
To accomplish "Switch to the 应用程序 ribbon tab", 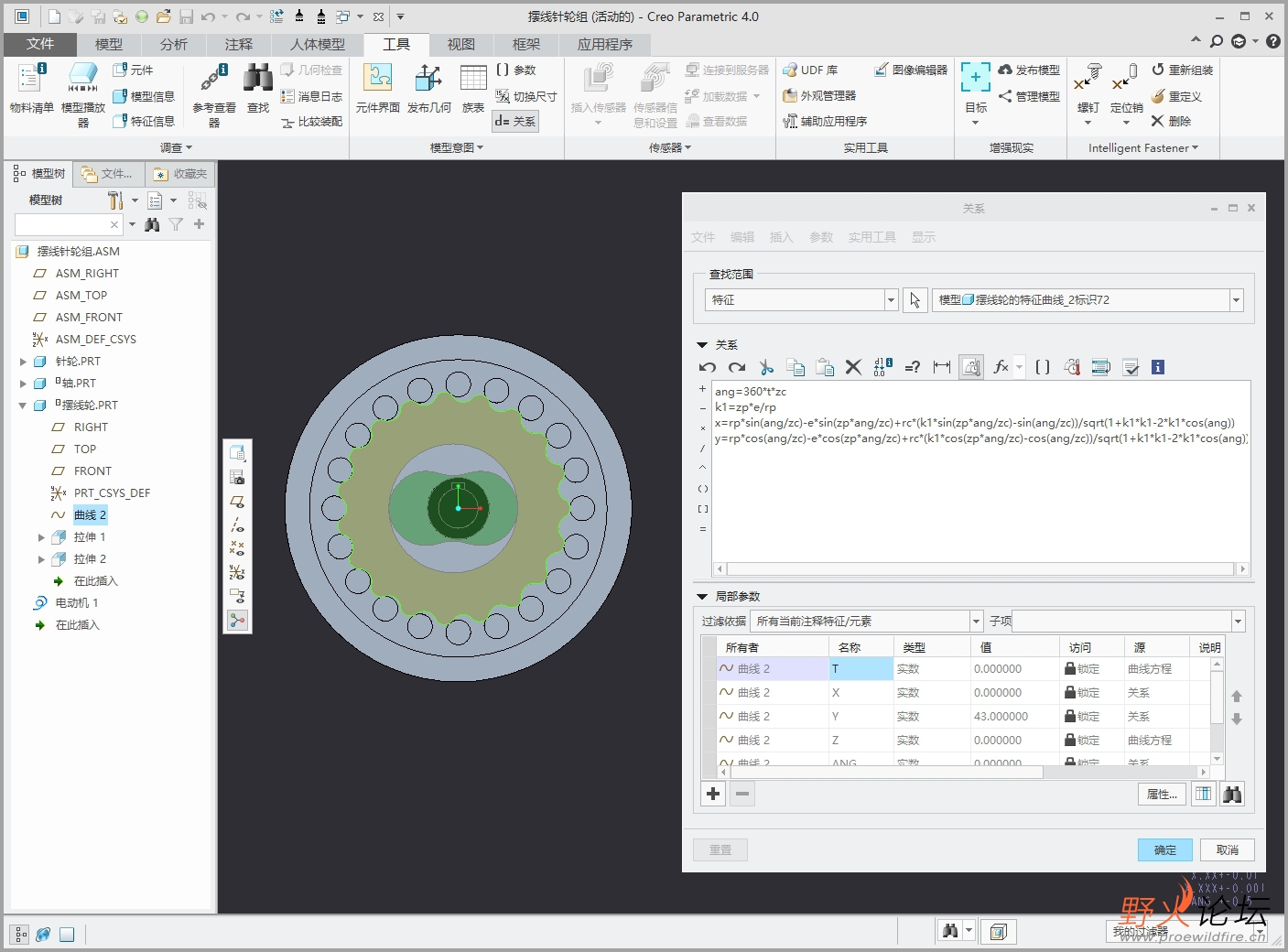I will pos(604,44).
